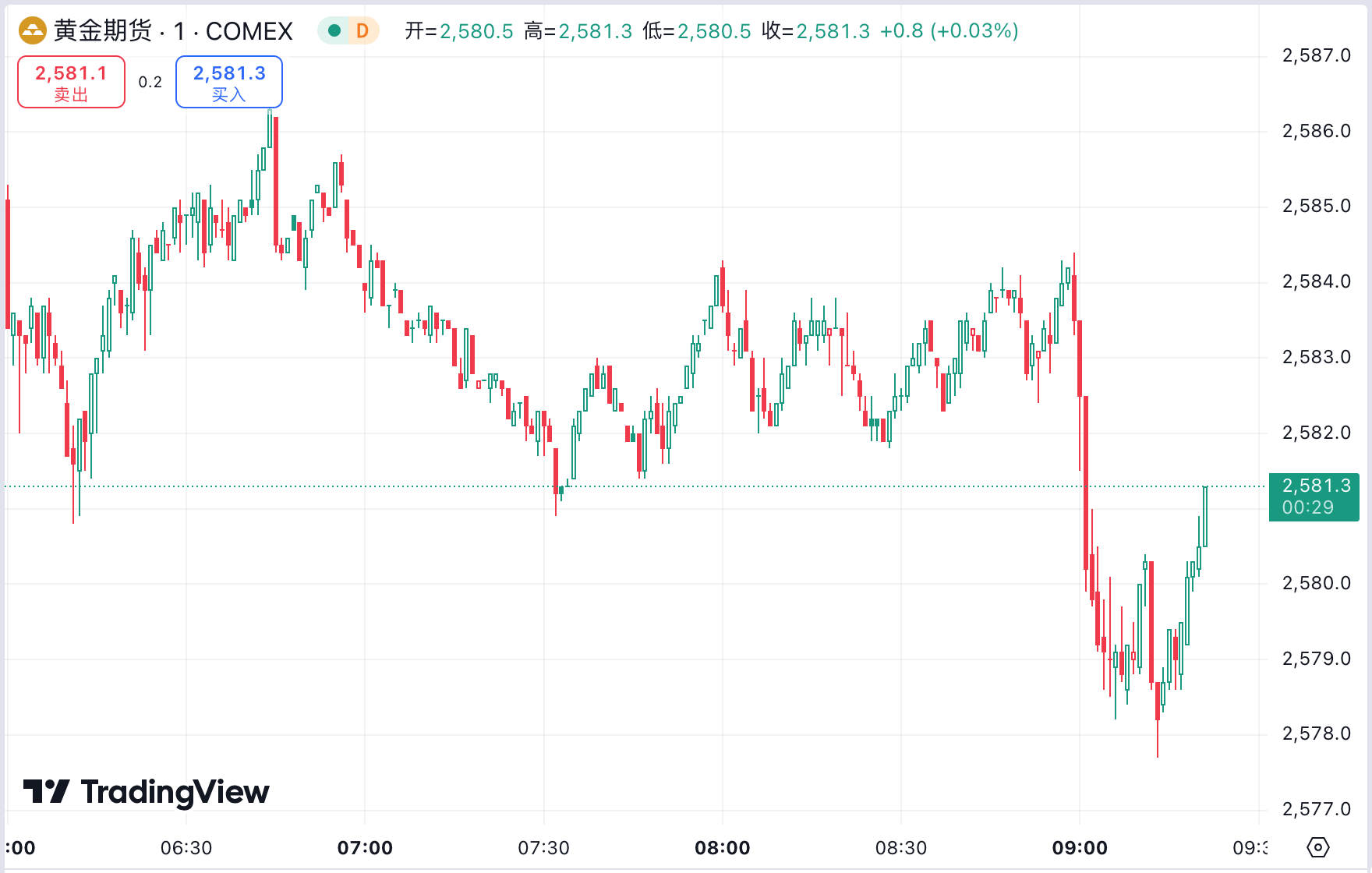
Task: Click the 2,584.0 price scale level
Action: point(1317,281)
